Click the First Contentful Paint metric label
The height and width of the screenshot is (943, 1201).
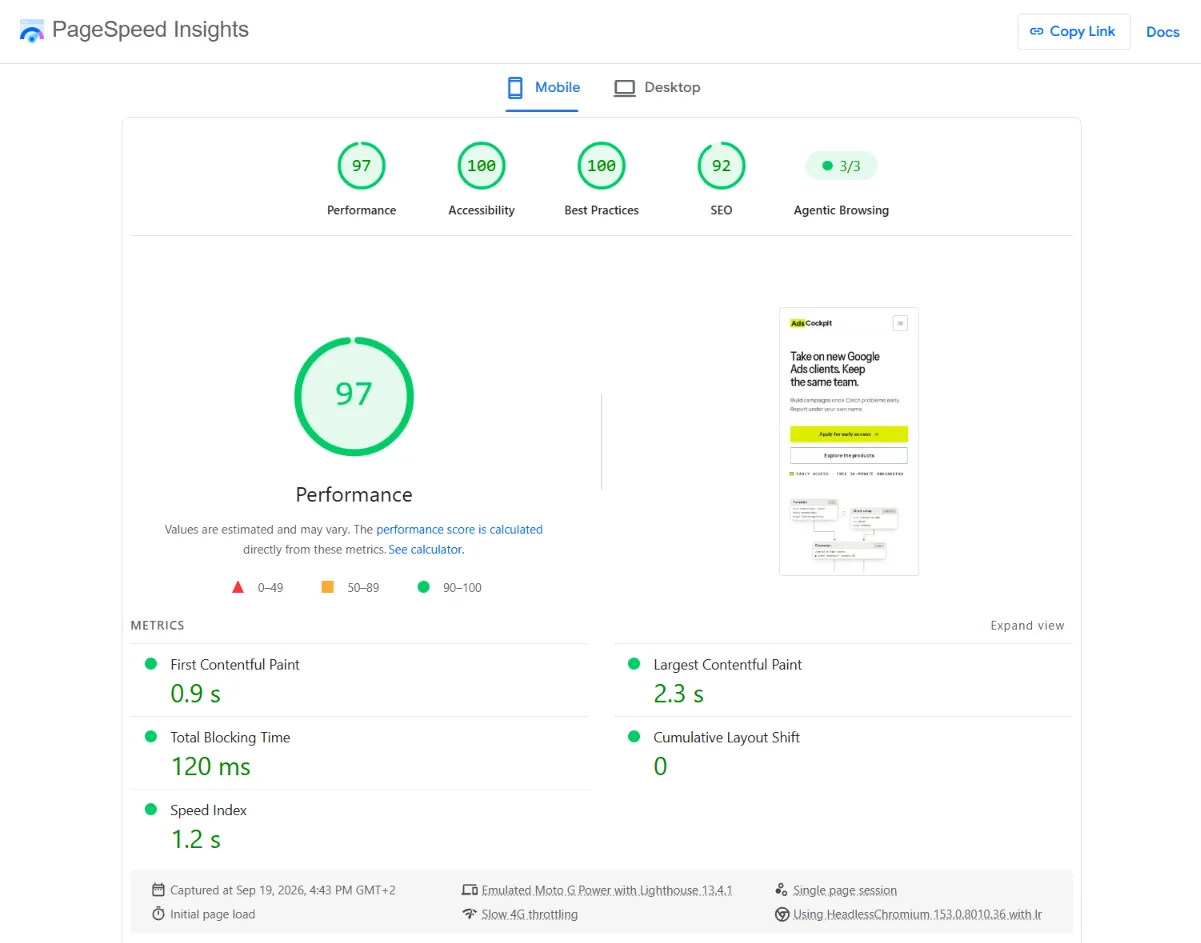click(x=235, y=664)
